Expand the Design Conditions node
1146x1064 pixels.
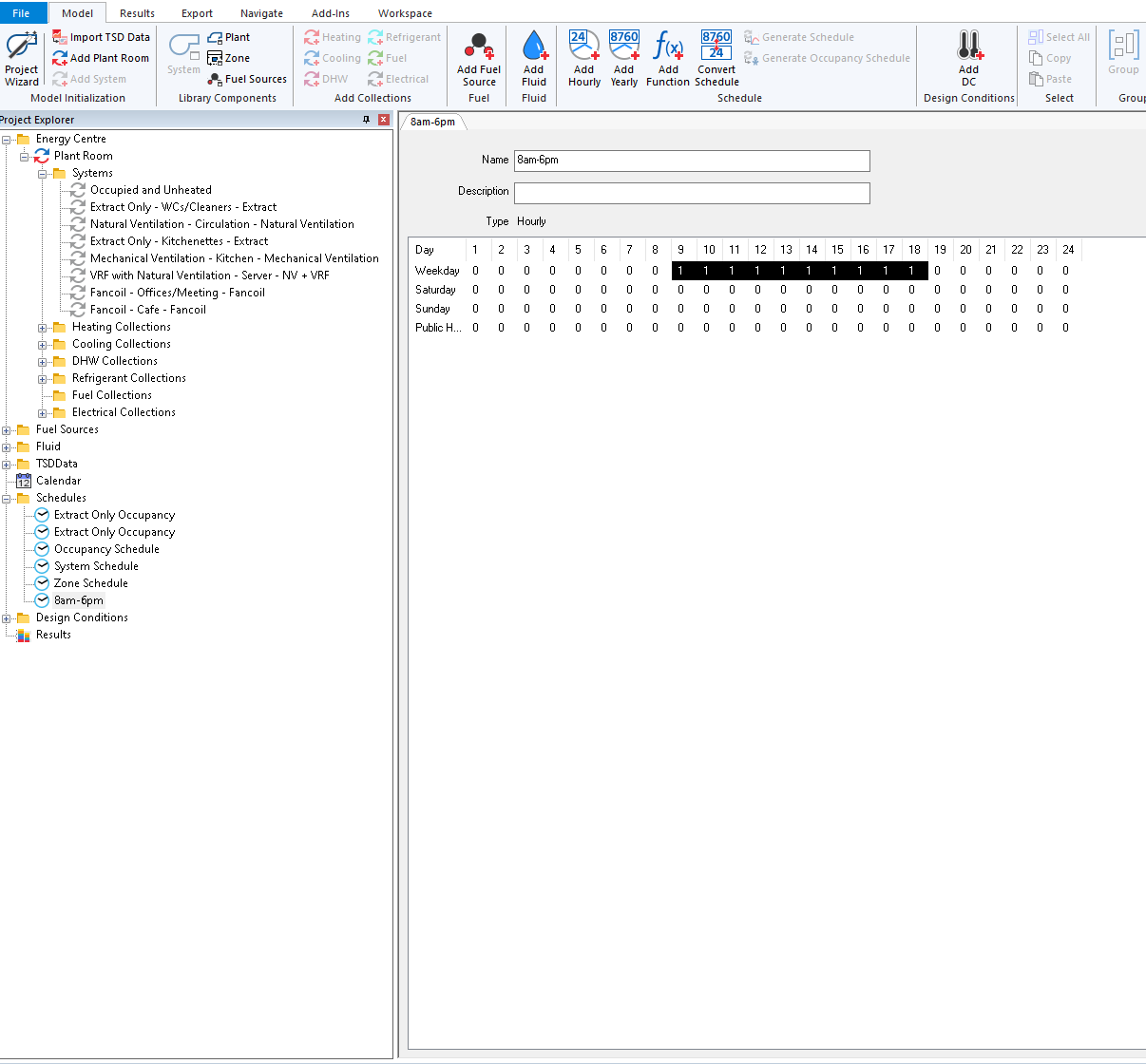click(x=7, y=618)
